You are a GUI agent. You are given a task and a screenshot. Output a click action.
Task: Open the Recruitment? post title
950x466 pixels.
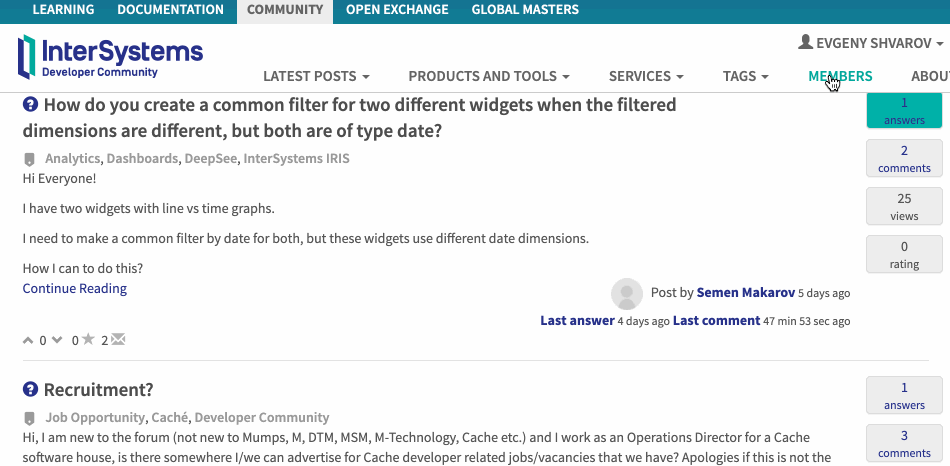(x=99, y=390)
